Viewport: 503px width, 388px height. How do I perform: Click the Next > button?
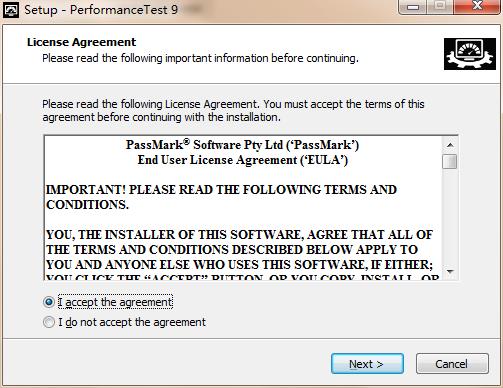coord(367,364)
